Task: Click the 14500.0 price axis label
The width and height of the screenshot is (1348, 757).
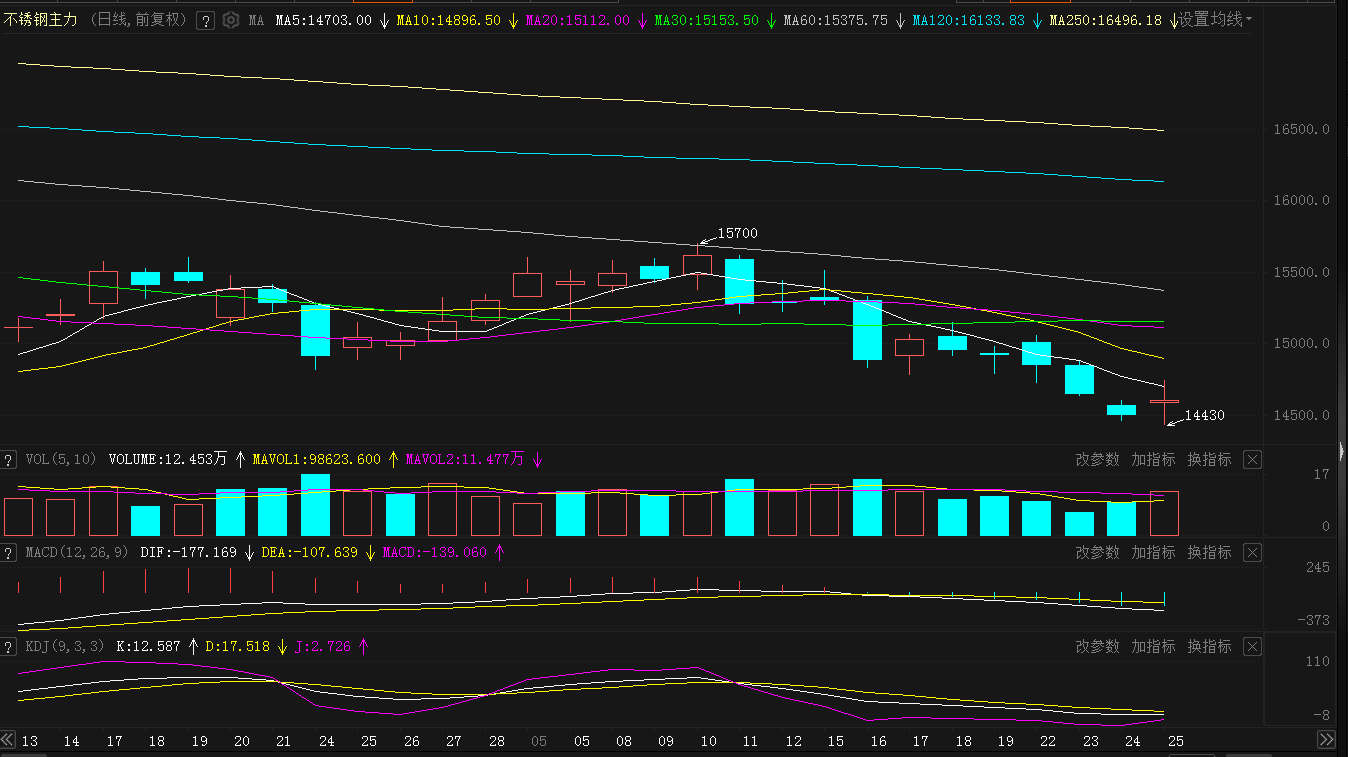Action: pyautogui.click(x=1301, y=416)
